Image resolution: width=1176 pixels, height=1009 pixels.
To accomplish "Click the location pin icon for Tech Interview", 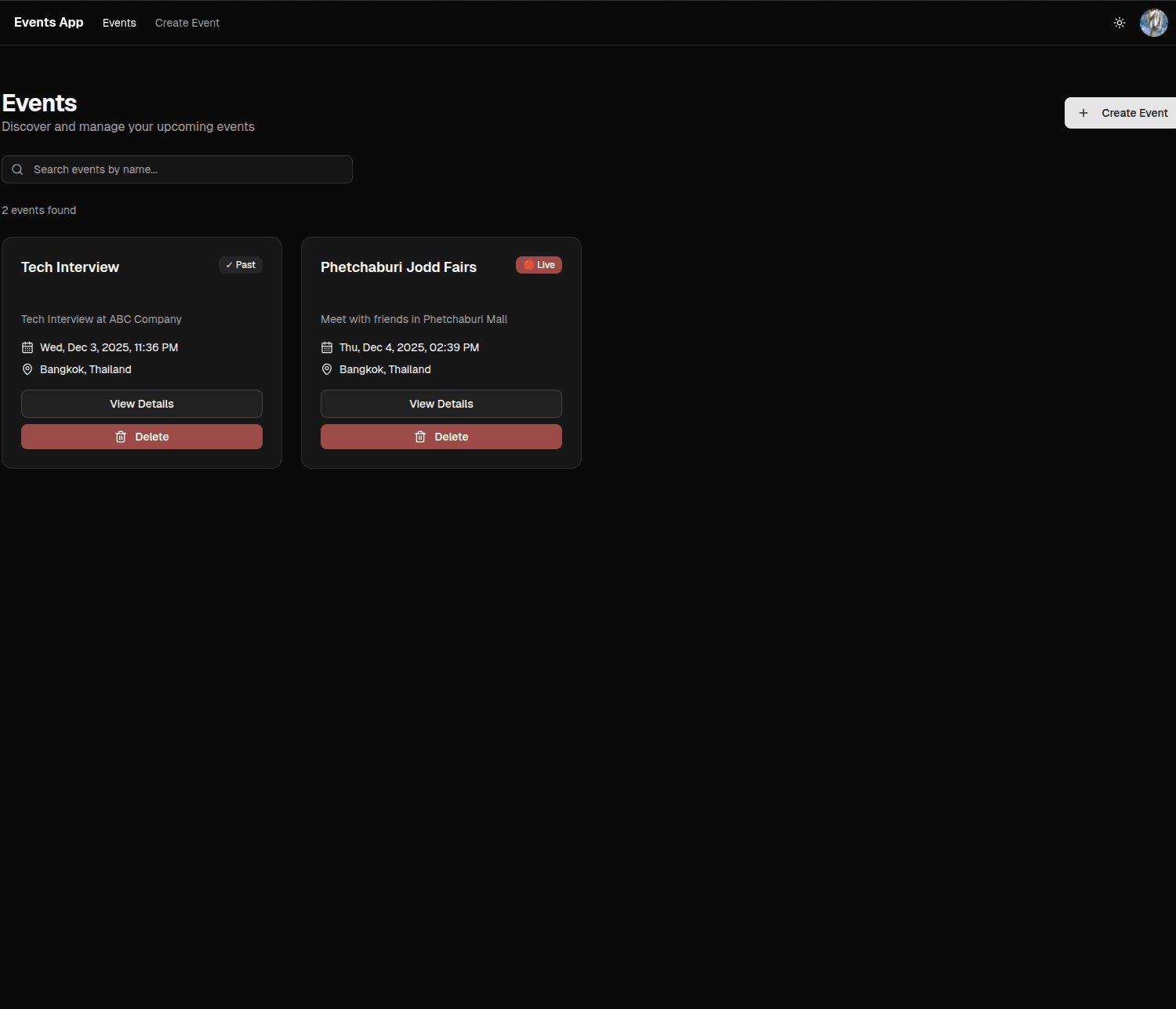I will pyautogui.click(x=27, y=368).
